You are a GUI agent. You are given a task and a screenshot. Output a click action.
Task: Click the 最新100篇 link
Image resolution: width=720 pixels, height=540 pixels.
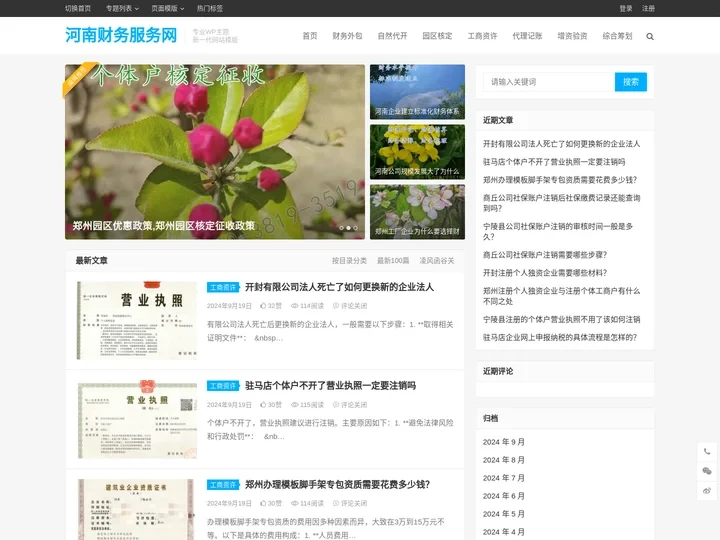(x=393, y=261)
